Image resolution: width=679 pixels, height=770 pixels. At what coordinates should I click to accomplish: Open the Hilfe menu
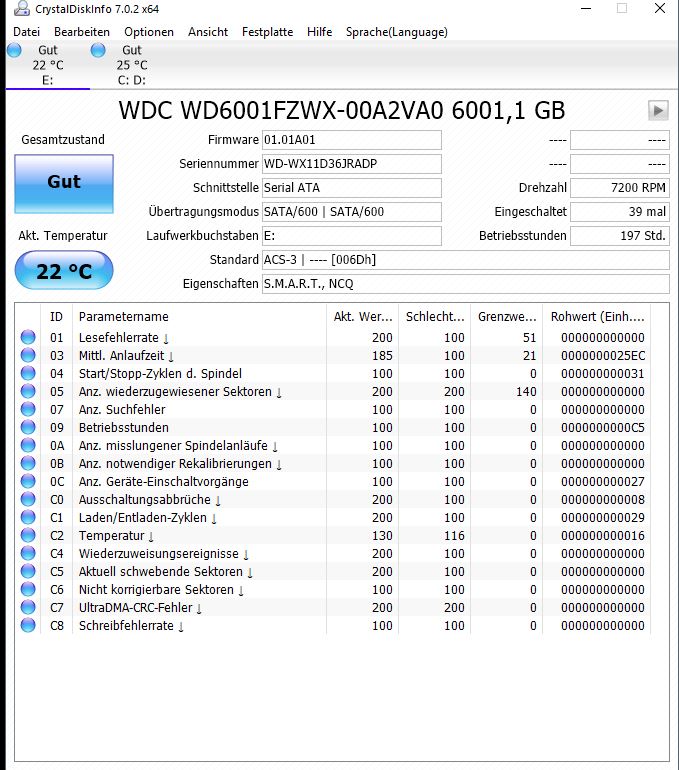click(320, 32)
